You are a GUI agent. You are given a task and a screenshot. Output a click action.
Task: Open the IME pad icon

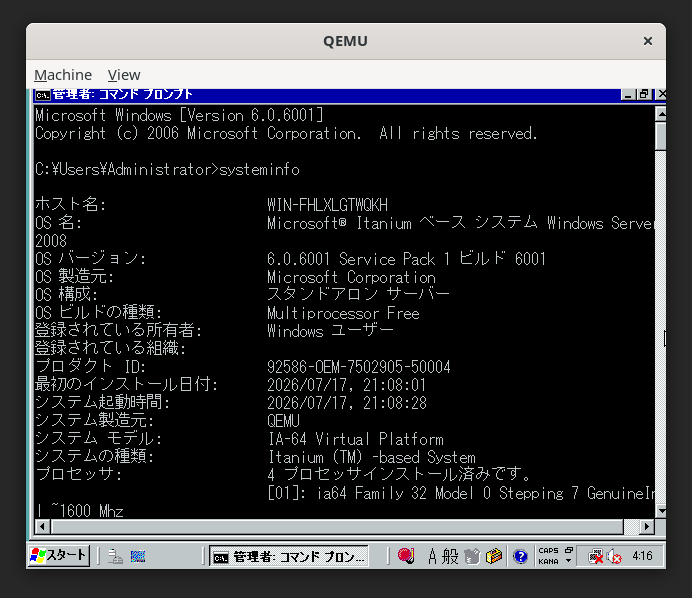point(472,556)
